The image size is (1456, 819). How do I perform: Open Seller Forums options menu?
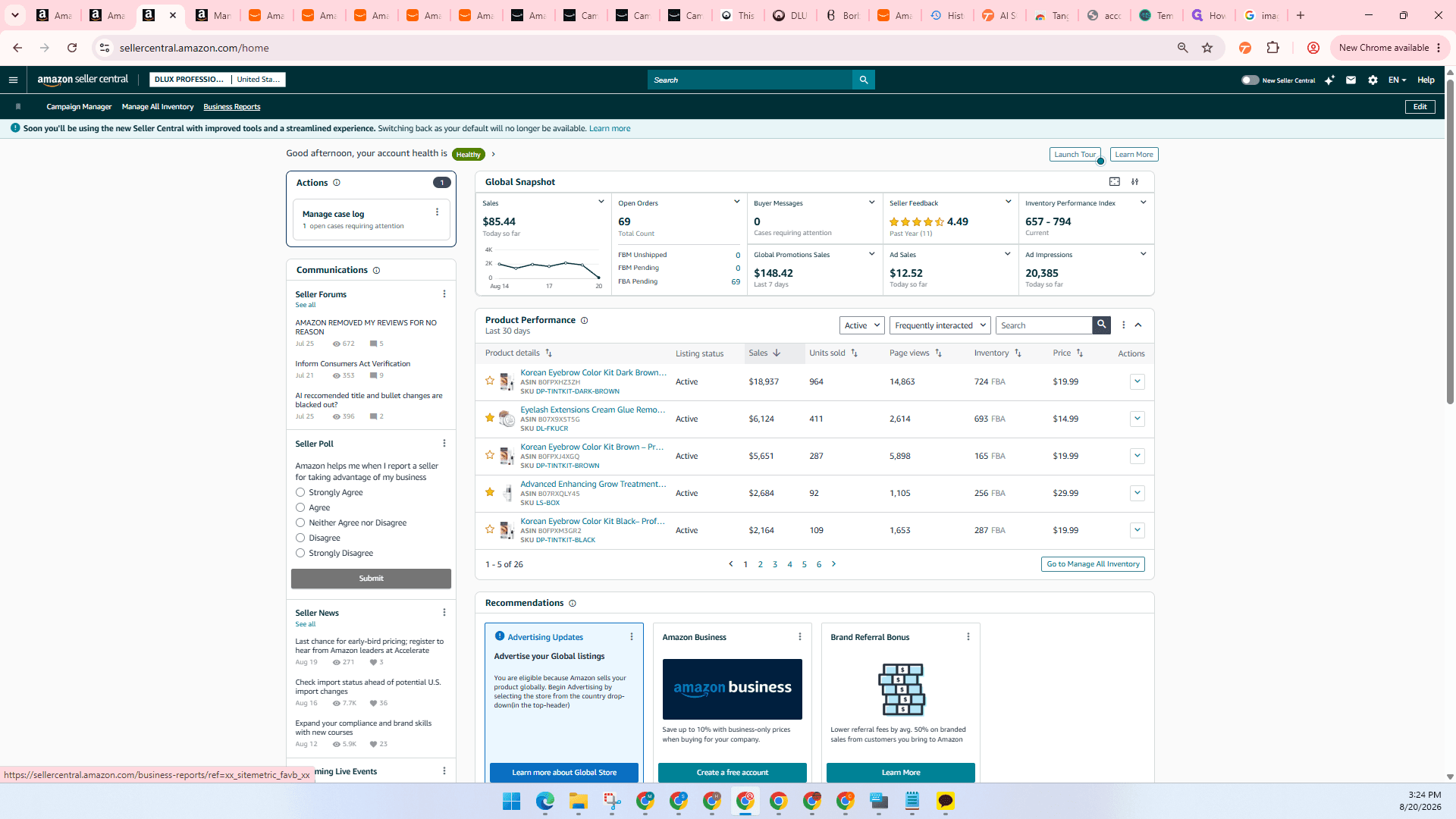(444, 294)
